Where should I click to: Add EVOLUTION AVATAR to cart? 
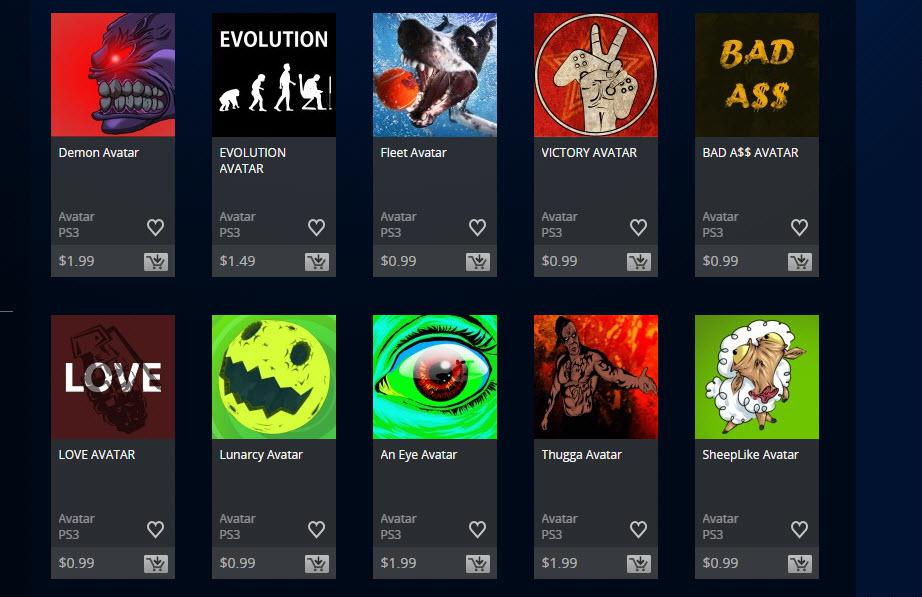click(x=317, y=262)
